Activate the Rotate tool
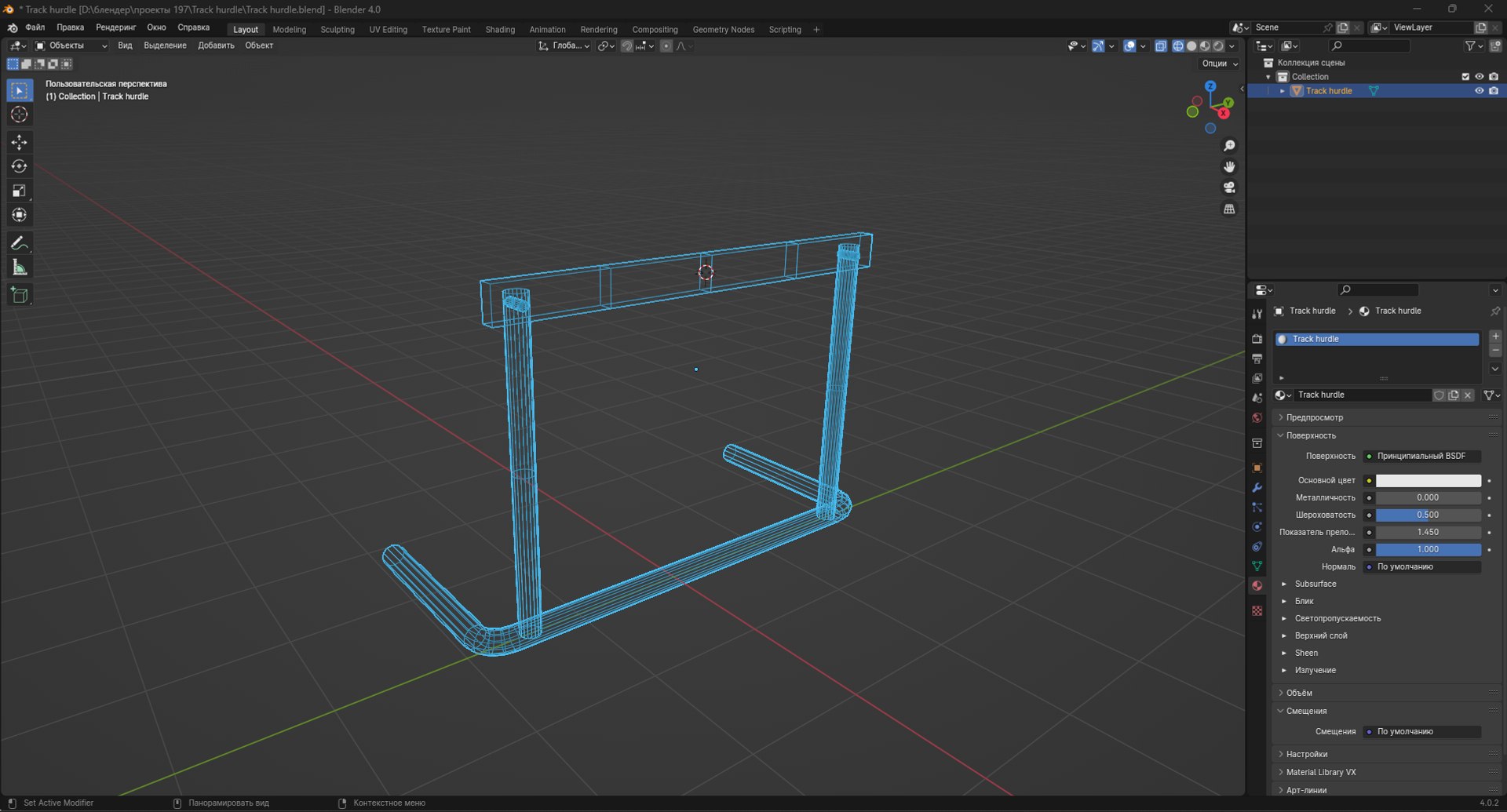 [20, 166]
